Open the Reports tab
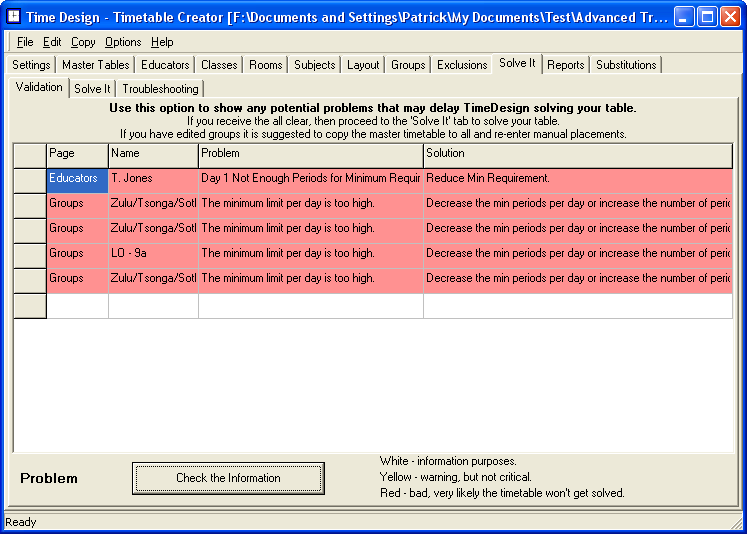Screen dimensions: 747x534 point(565,65)
